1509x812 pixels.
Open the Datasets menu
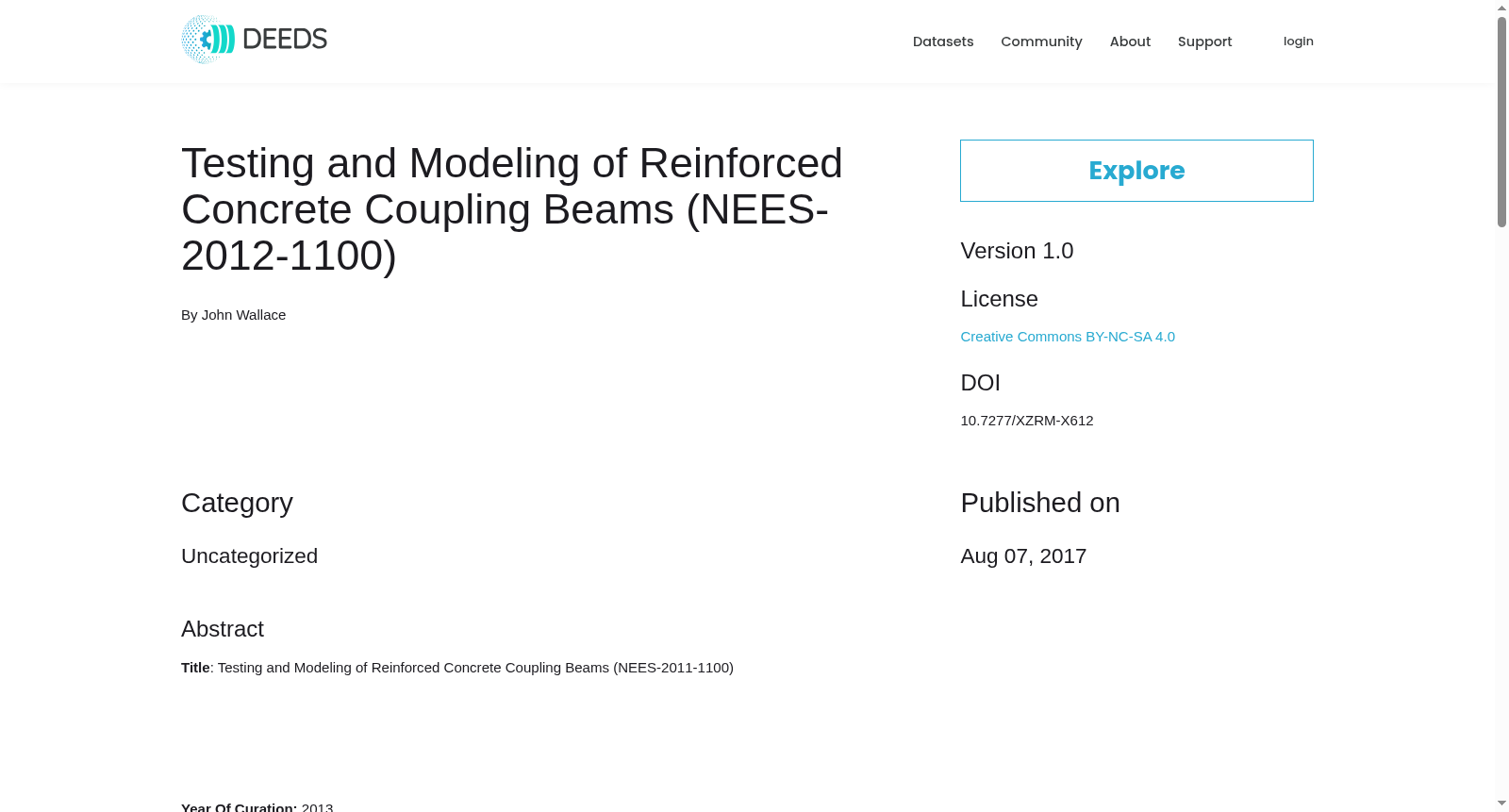pyautogui.click(x=943, y=41)
